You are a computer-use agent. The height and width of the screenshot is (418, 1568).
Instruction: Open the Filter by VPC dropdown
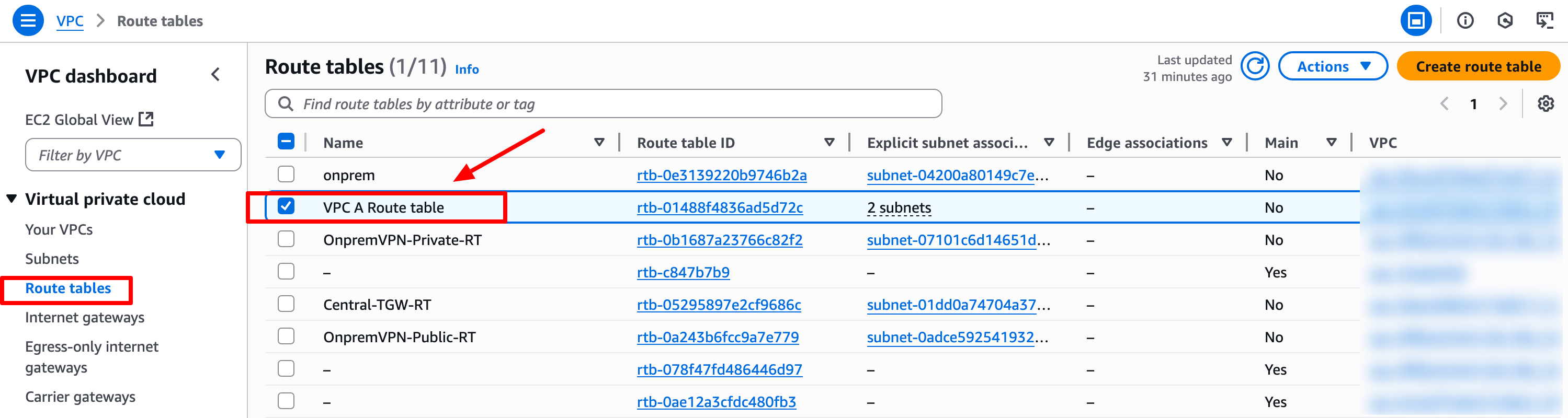(x=133, y=155)
